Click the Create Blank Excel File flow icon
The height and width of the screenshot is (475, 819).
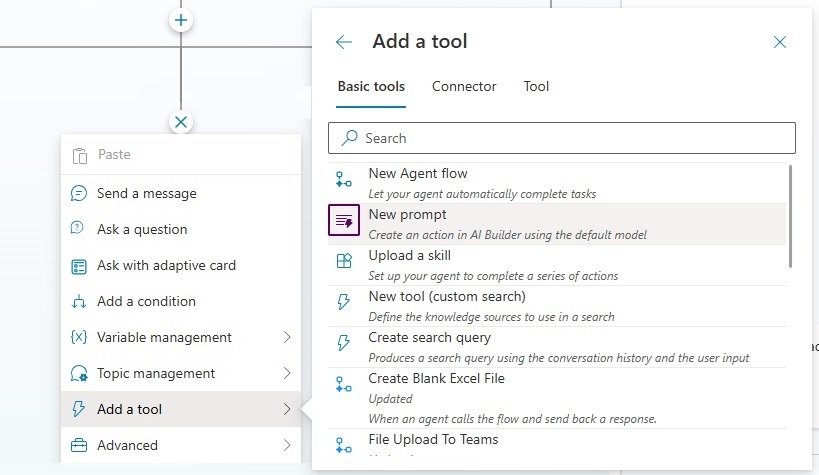344,385
